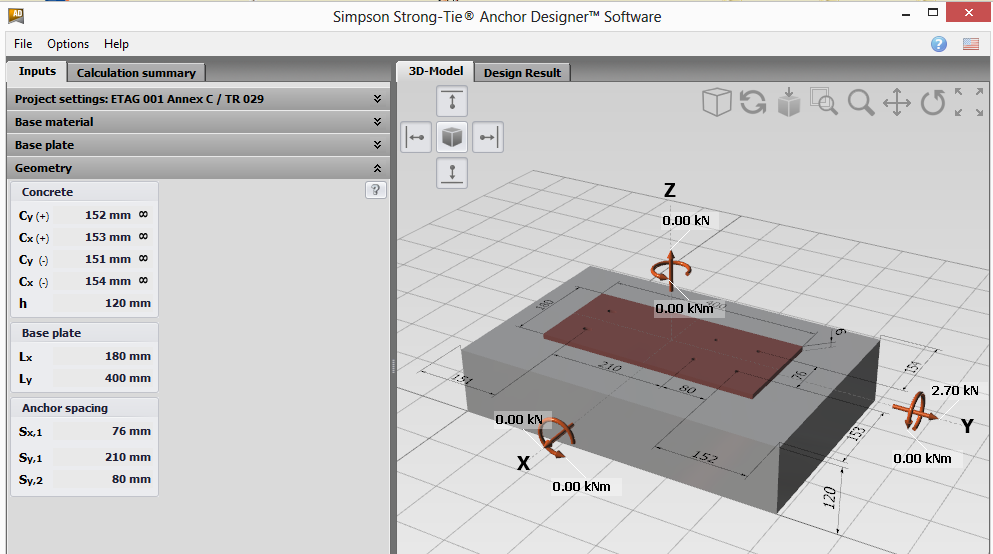The image size is (993, 554).
Task: Toggle infinite edge distance for Cy (+)
Action: pos(144,215)
